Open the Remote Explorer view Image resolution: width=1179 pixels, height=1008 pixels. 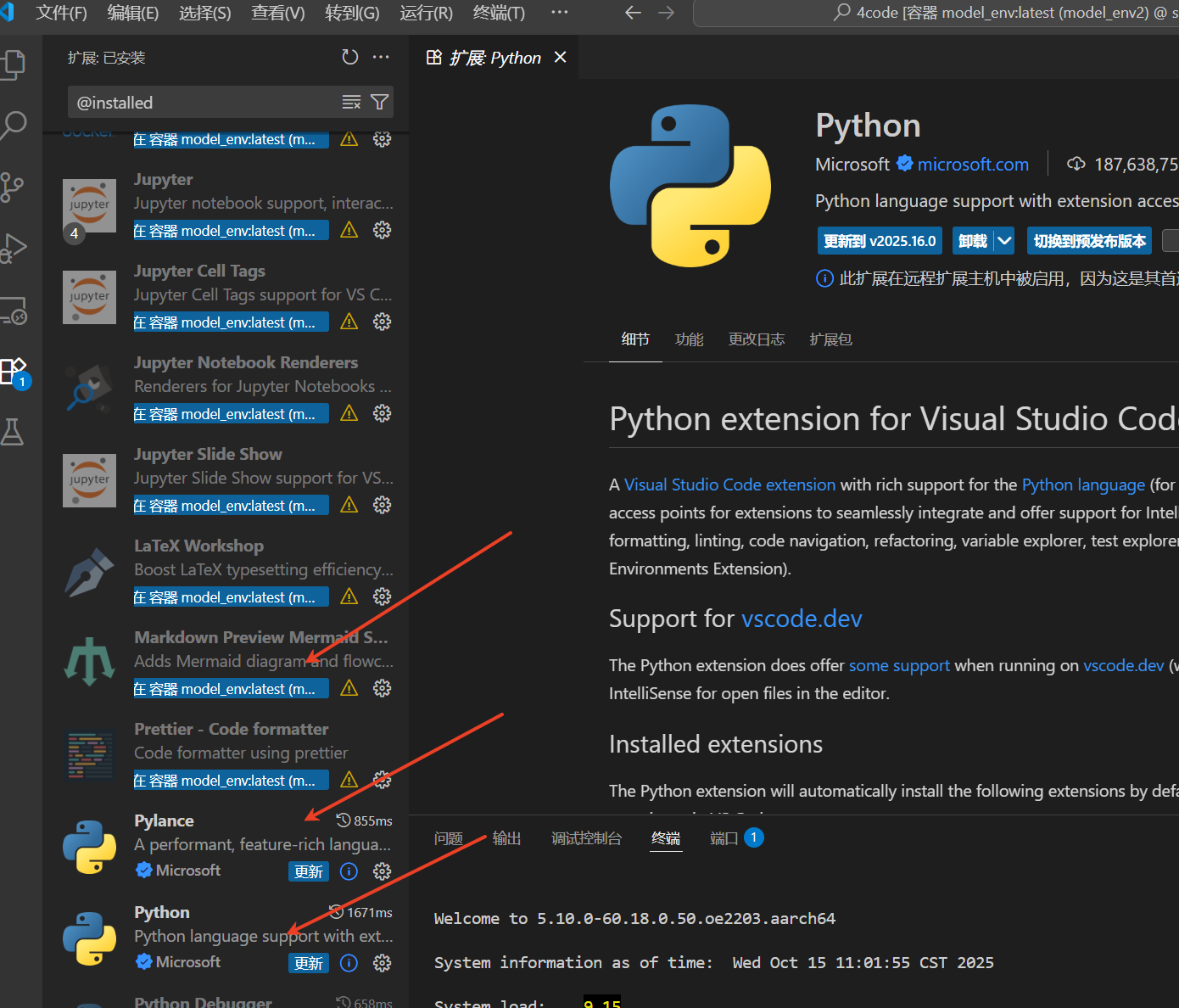pos(14,311)
